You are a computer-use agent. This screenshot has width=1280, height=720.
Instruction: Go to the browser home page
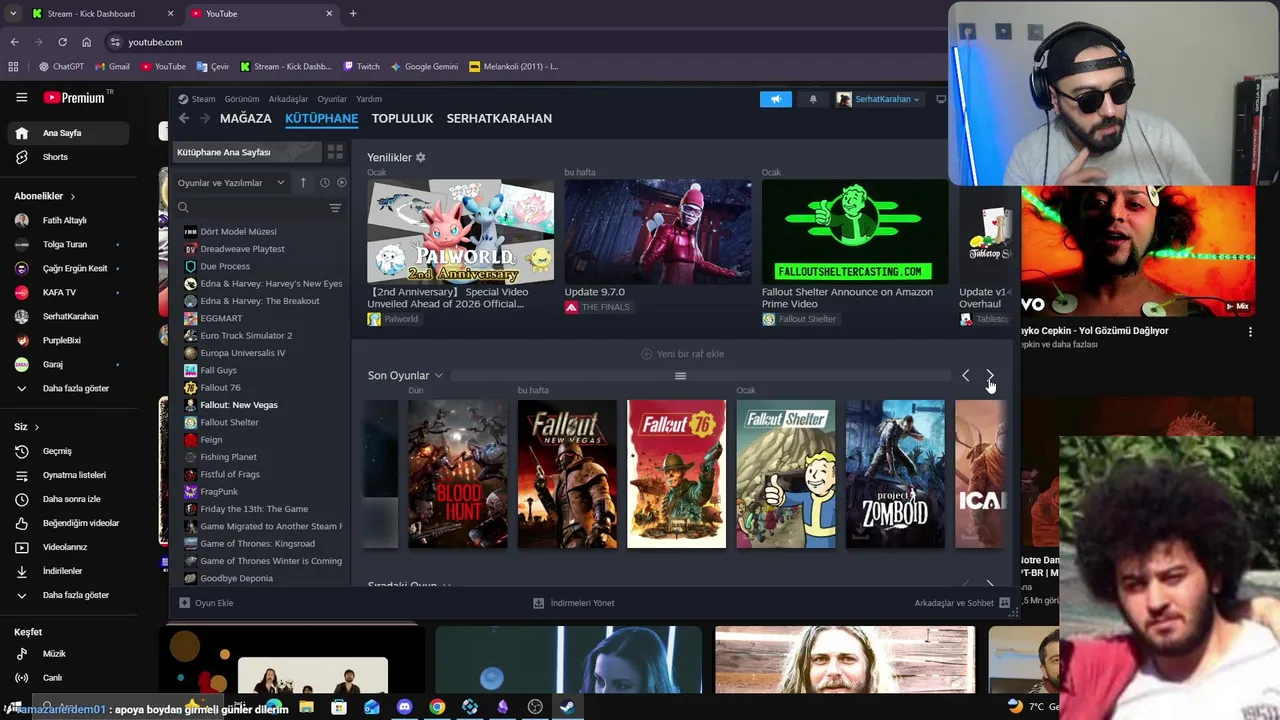[x=86, y=42]
